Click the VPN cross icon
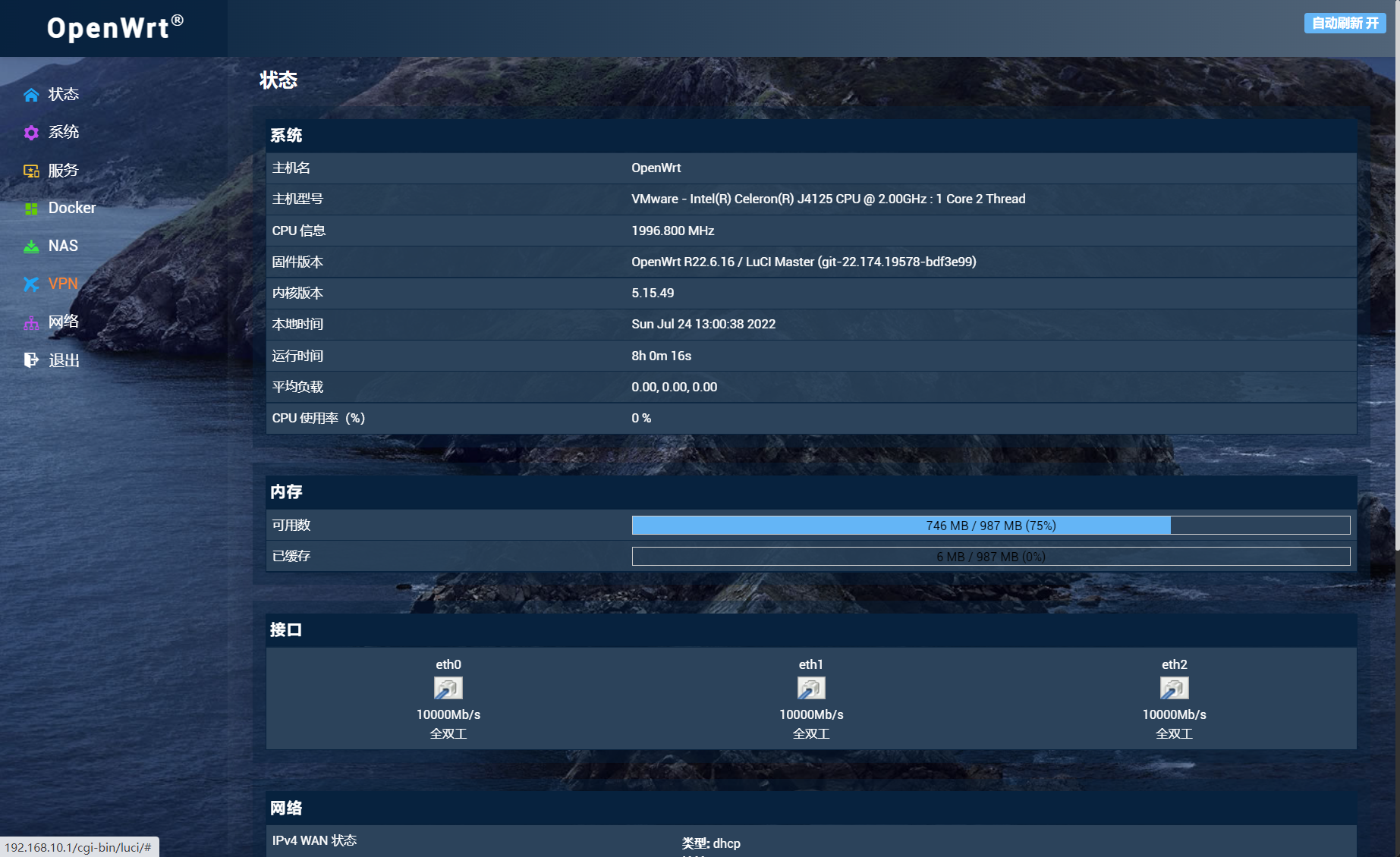Image resolution: width=1400 pixels, height=857 pixels. 31,284
